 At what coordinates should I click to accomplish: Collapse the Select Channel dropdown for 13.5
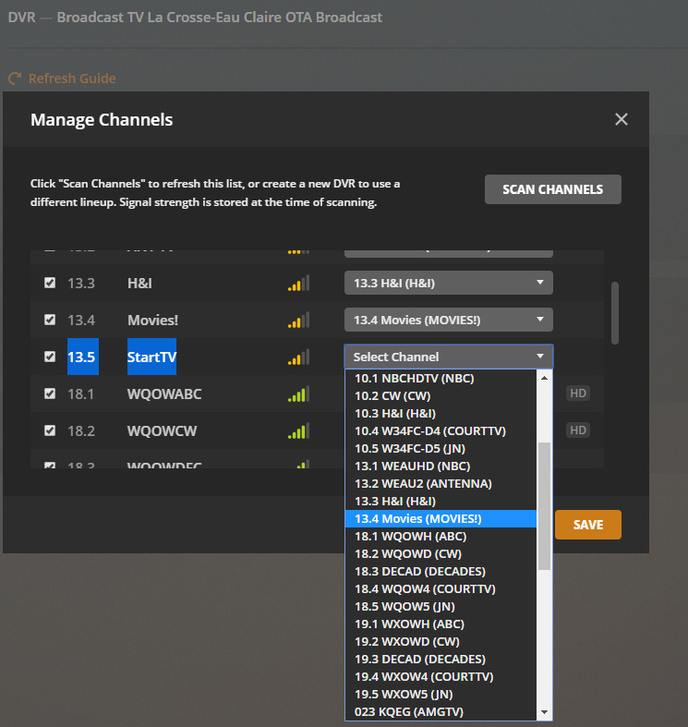[x=448, y=357]
